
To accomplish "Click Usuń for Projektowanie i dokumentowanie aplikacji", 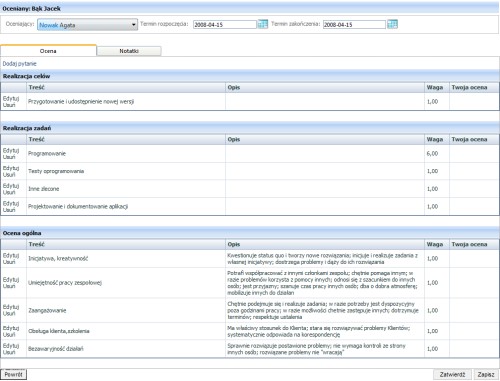I will tap(9, 210).
